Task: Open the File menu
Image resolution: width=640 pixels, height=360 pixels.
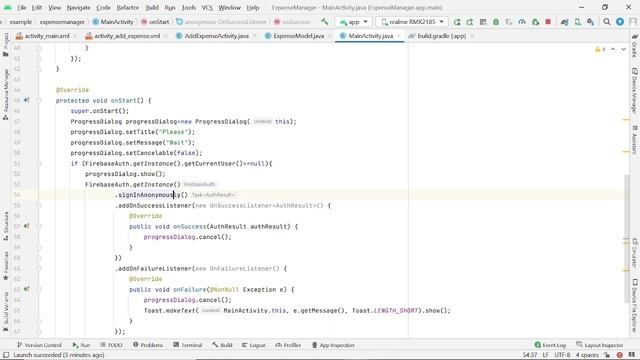Action: [x=21, y=7]
